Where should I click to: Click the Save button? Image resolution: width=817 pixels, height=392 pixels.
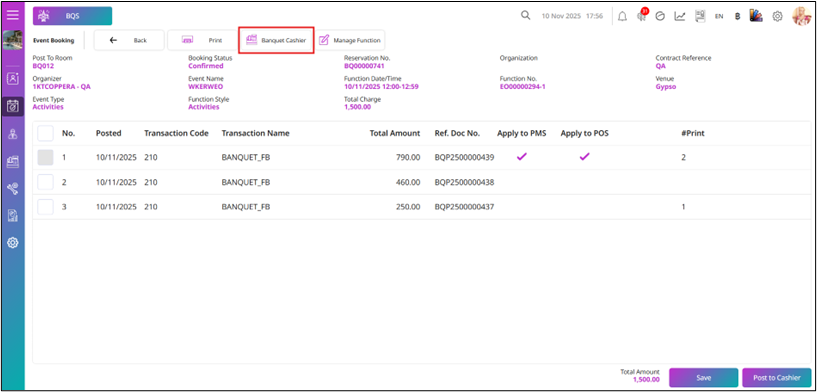703,378
